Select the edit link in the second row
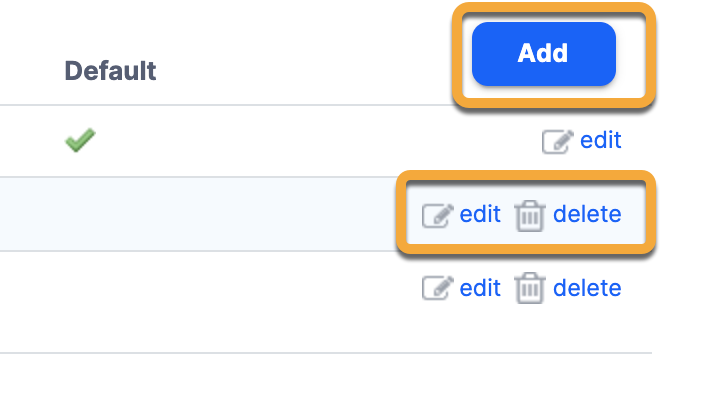The image size is (716, 416). [480, 214]
